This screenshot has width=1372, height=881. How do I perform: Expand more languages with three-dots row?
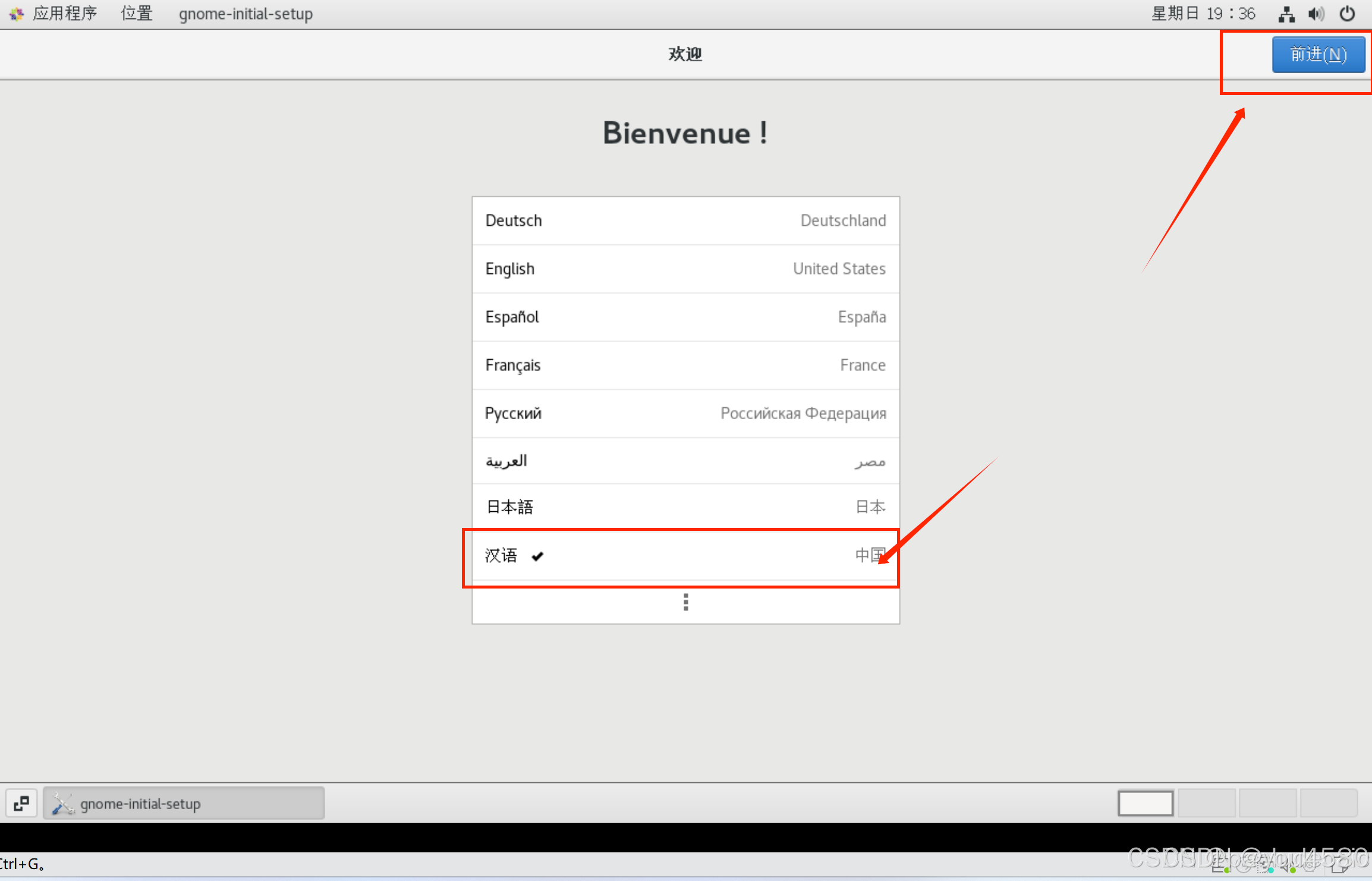click(685, 602)
